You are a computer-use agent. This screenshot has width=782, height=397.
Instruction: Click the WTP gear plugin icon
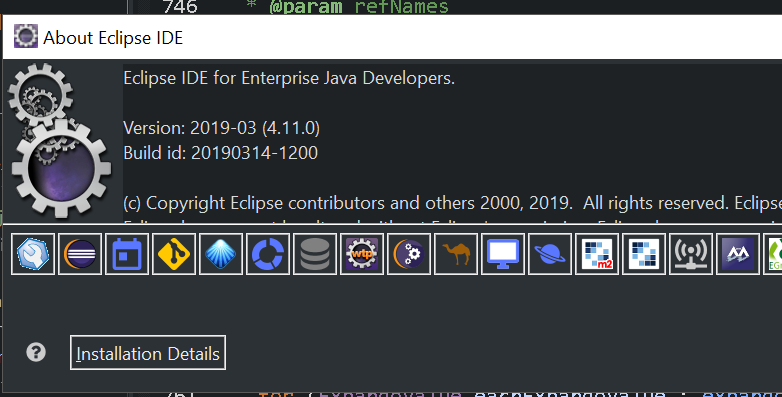[362, 254]
